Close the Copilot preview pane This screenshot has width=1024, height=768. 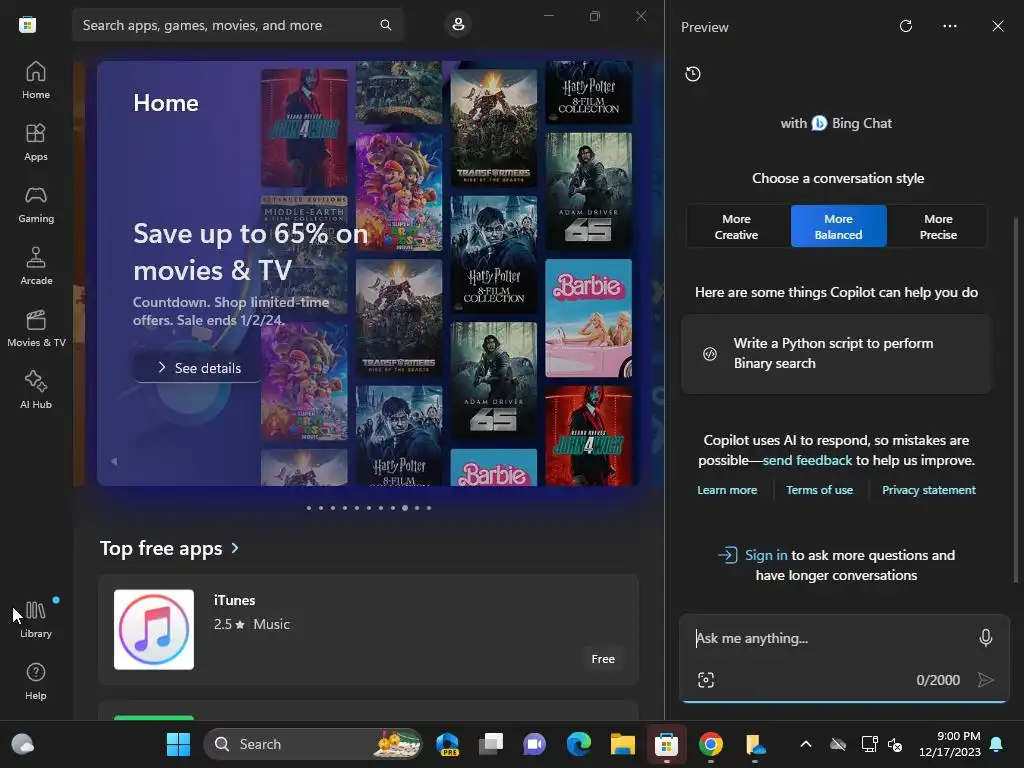tap(998, 26)
